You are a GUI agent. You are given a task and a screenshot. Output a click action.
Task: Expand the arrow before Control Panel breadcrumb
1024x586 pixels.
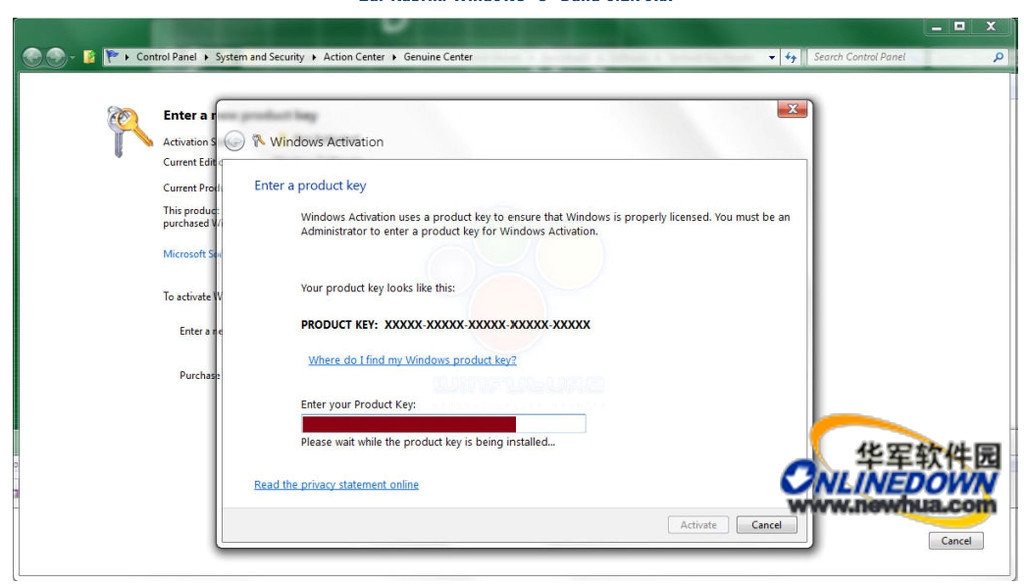(127, 57)
